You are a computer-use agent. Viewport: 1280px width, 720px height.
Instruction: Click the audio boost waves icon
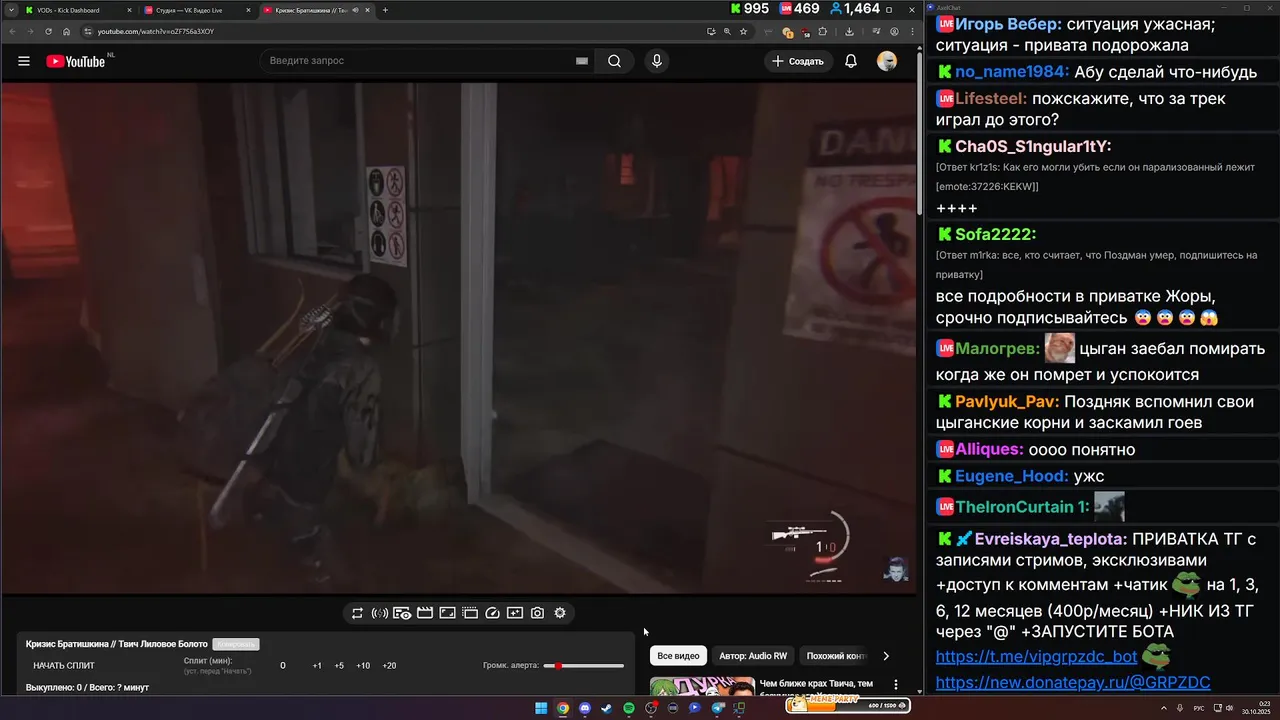coord(380,613)
